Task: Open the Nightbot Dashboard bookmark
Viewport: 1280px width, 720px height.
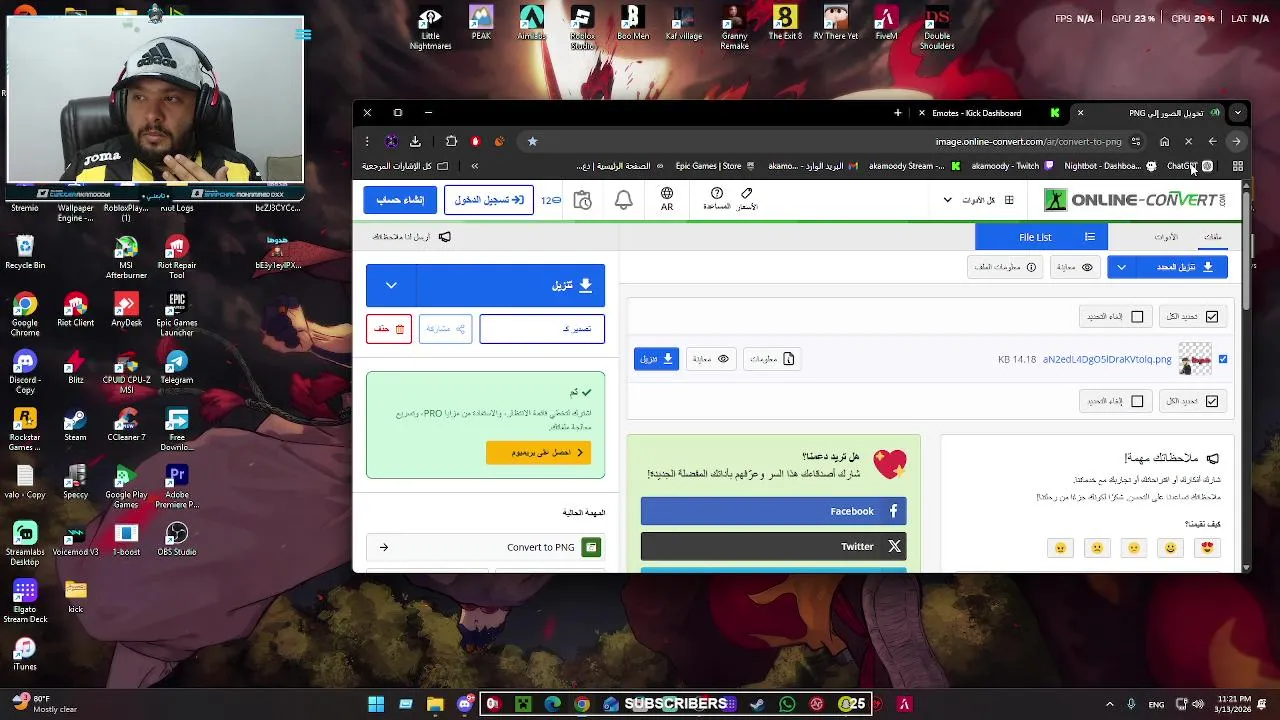Action: (1110, 166)
